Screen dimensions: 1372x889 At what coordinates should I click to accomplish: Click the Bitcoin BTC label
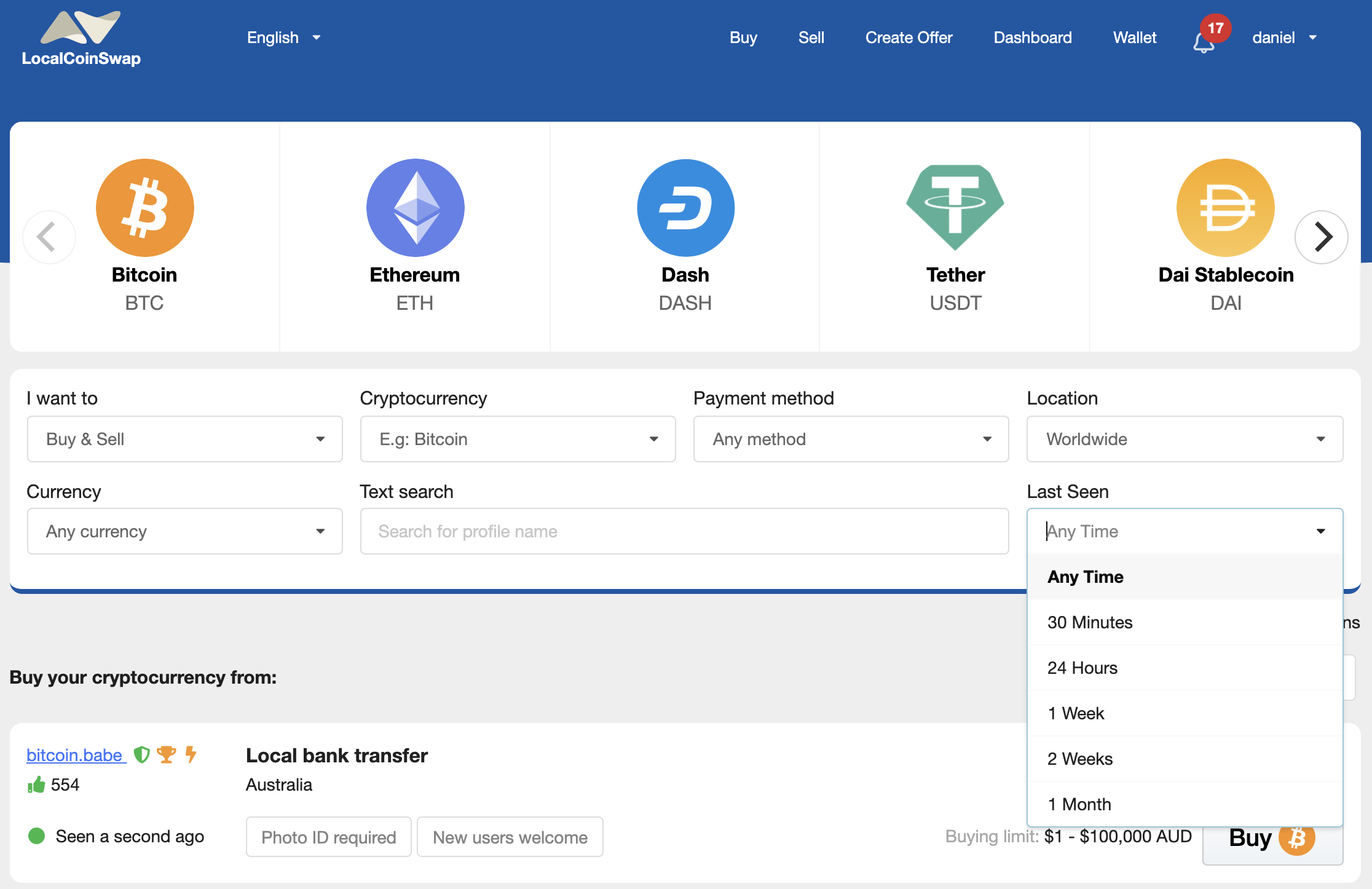tap(144, 288)
